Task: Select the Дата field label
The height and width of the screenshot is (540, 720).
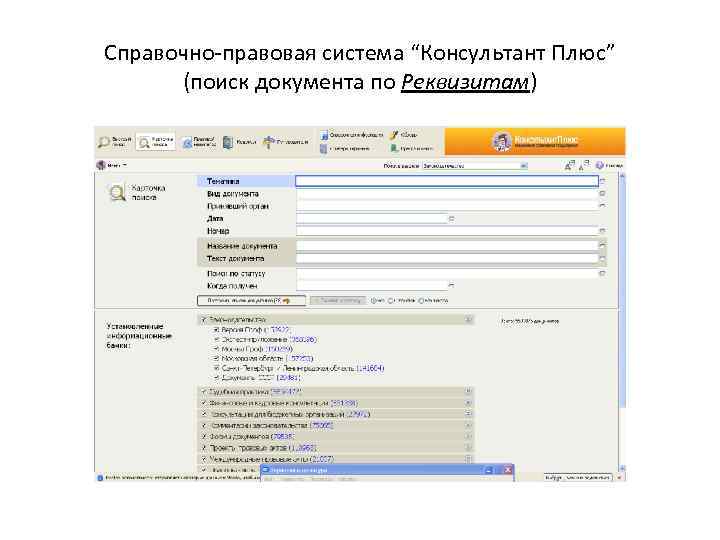Action: [x=215, y=219]
